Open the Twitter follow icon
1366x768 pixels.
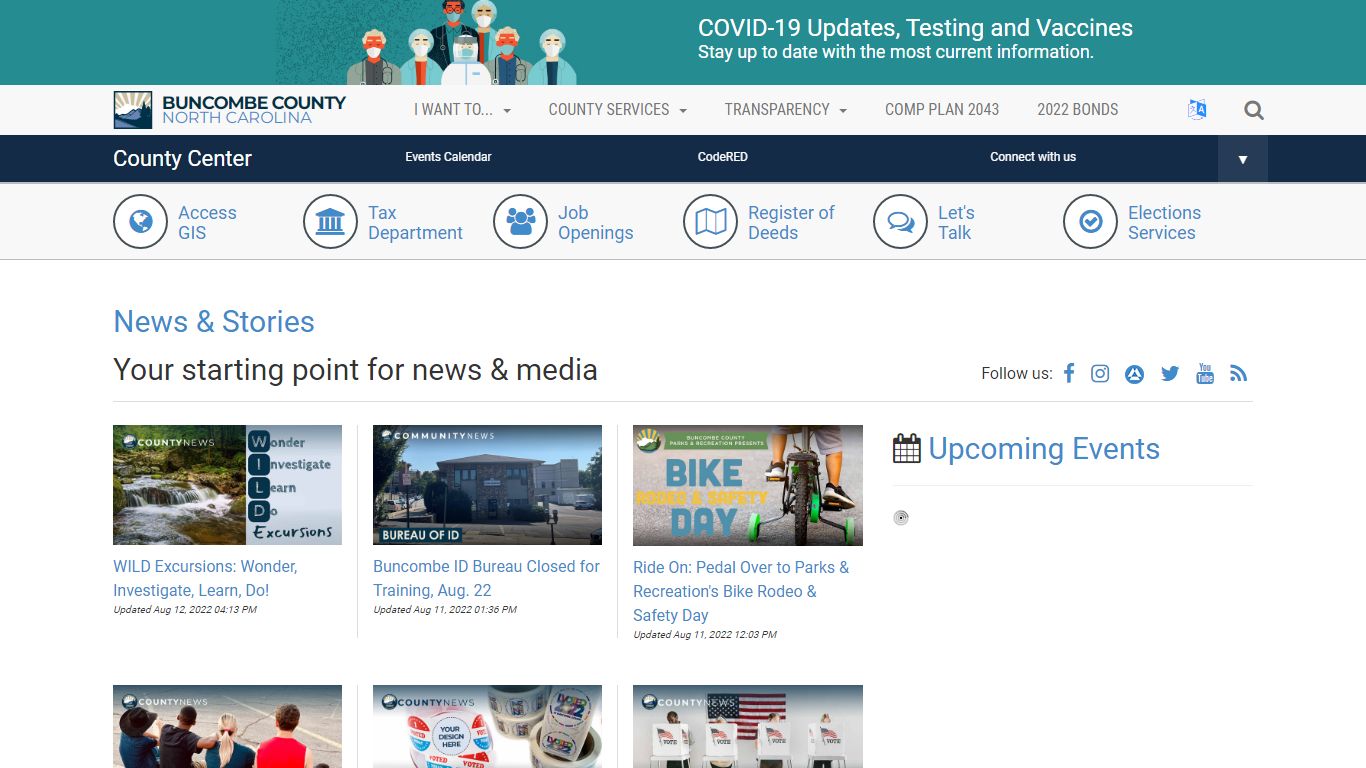(x=1170, y=373)
